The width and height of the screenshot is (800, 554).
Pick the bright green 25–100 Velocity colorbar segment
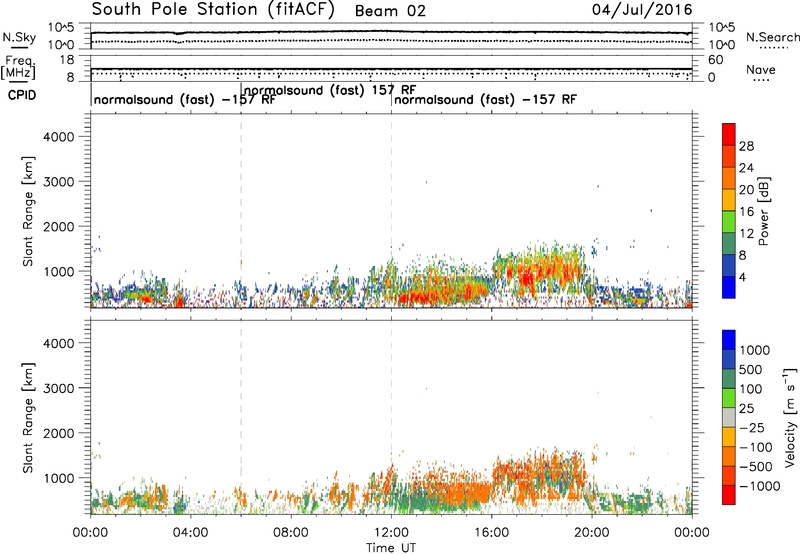(x=729, y=398)
